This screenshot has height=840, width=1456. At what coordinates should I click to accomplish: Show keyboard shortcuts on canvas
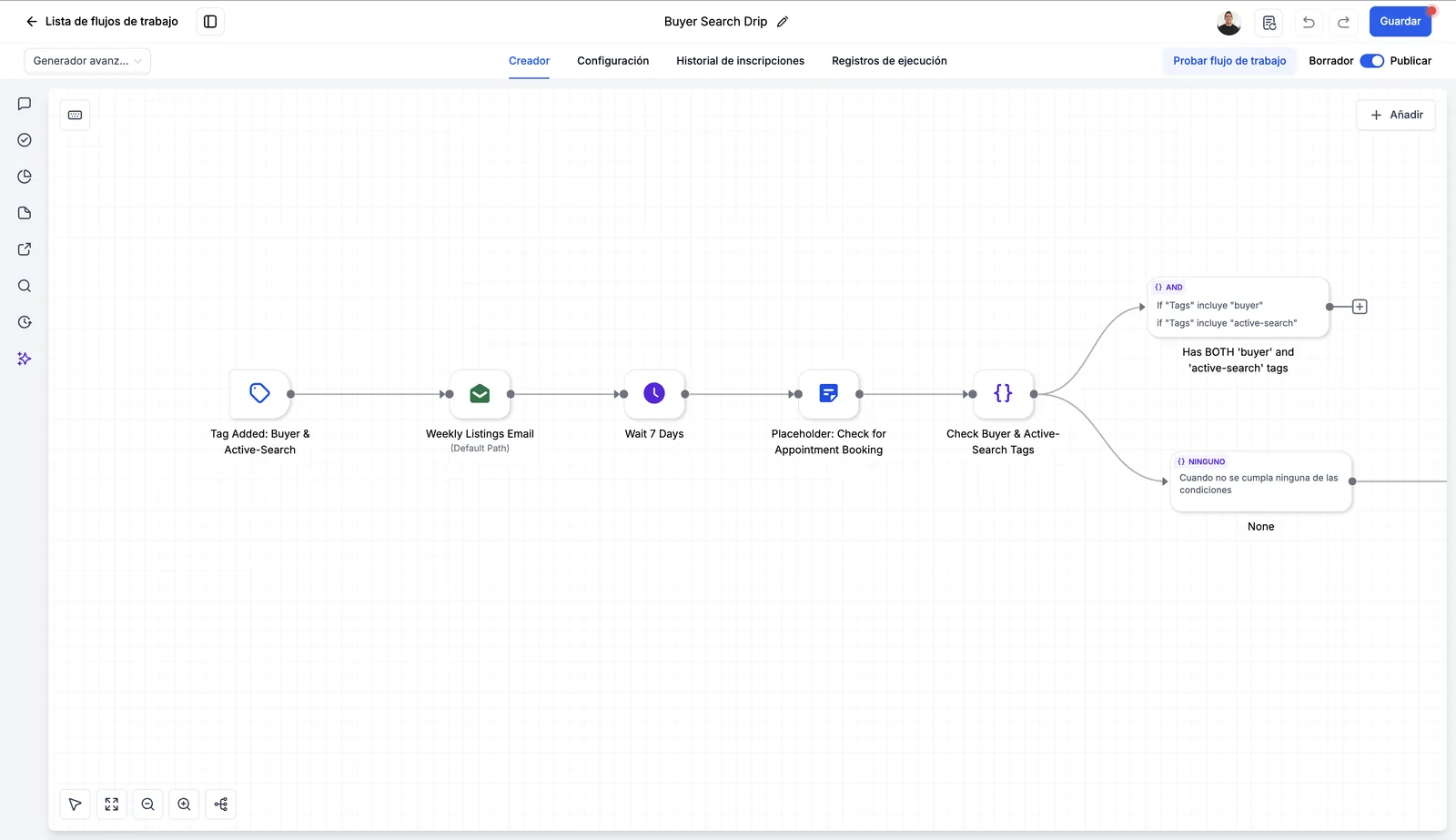(75, 115)
